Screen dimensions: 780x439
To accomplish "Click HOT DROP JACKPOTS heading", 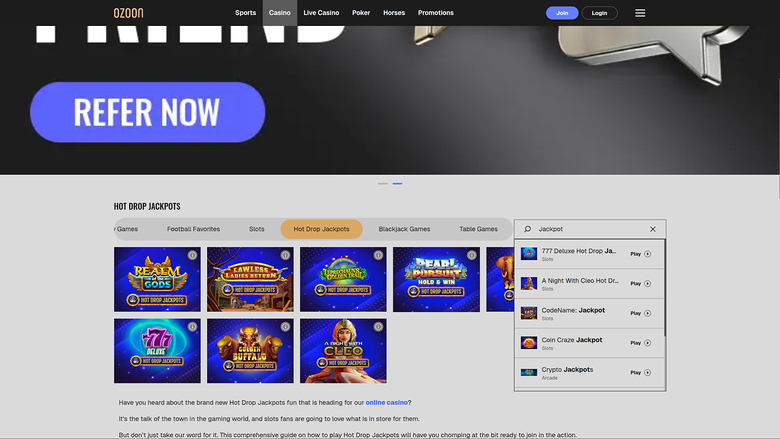I will [x=147, y=206].
